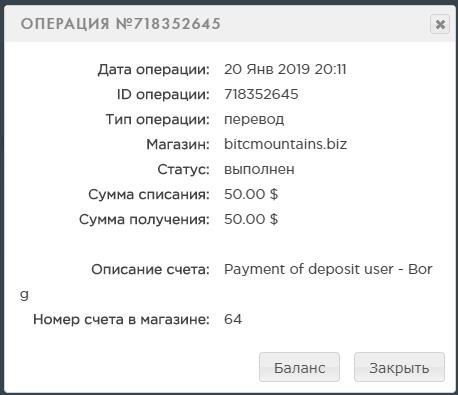Click the ID операции label
This screenshot has width=458, height=395.
tap(163, 95)
